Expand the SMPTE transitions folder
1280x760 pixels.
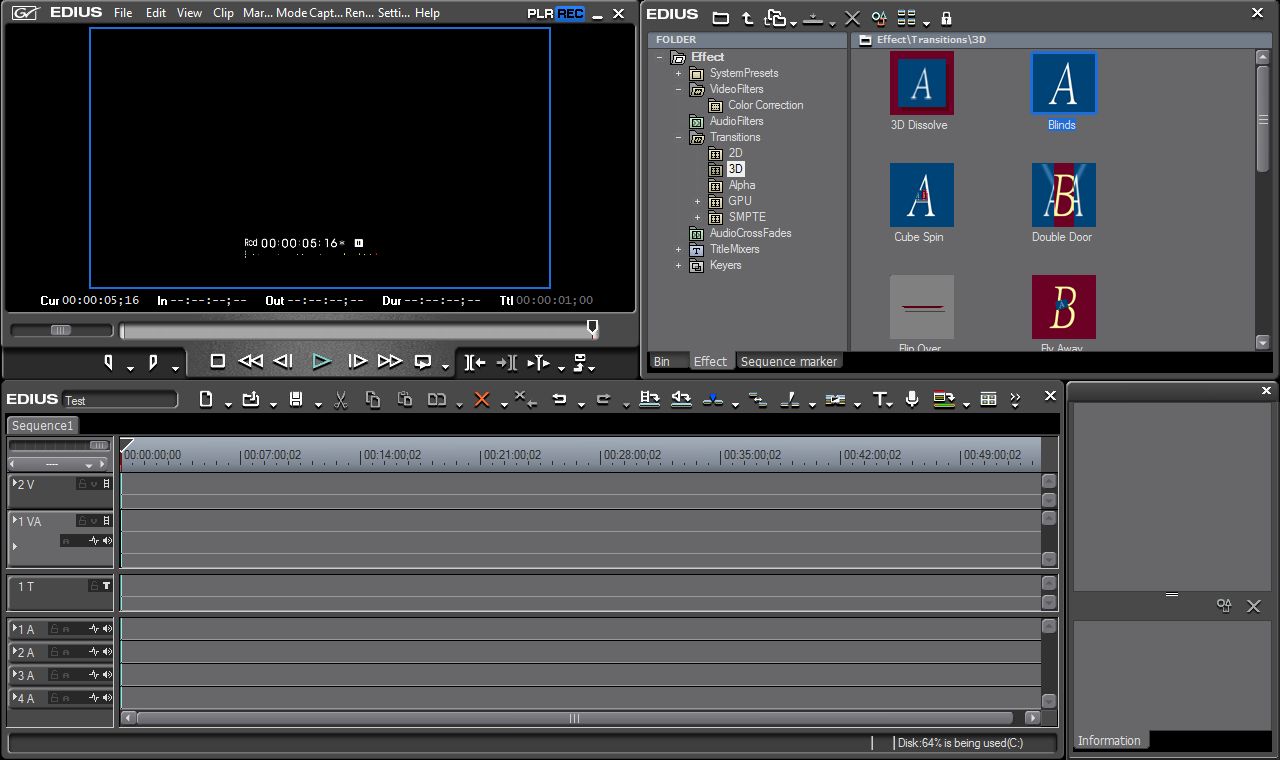698,217
